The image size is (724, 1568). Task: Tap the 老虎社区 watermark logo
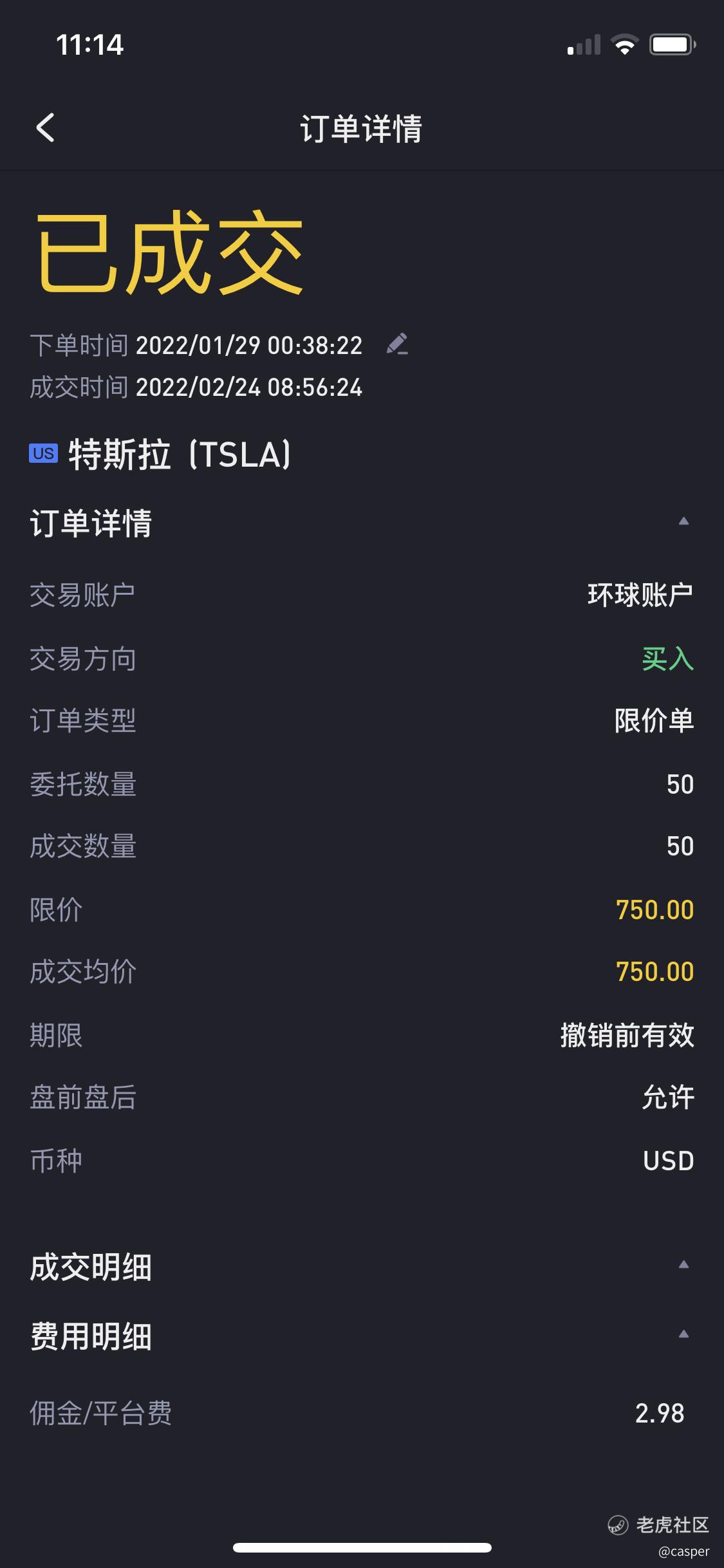pyautogui.click(x=659, y=1525)
